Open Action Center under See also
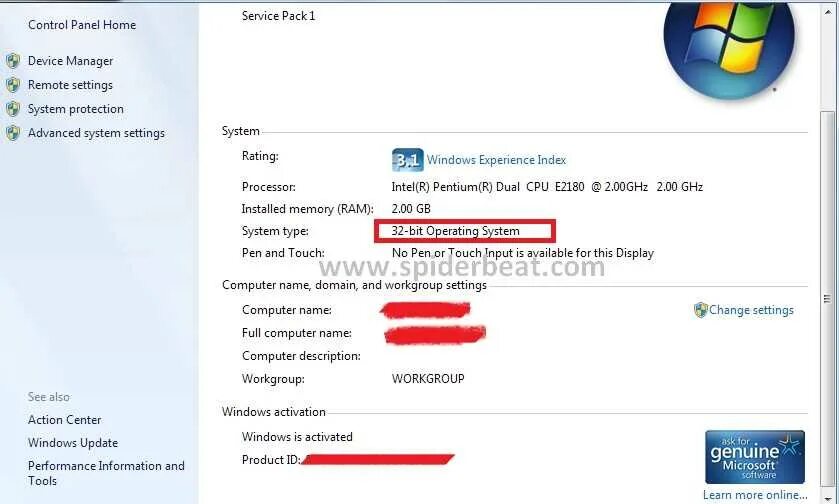 coord(64,420)
